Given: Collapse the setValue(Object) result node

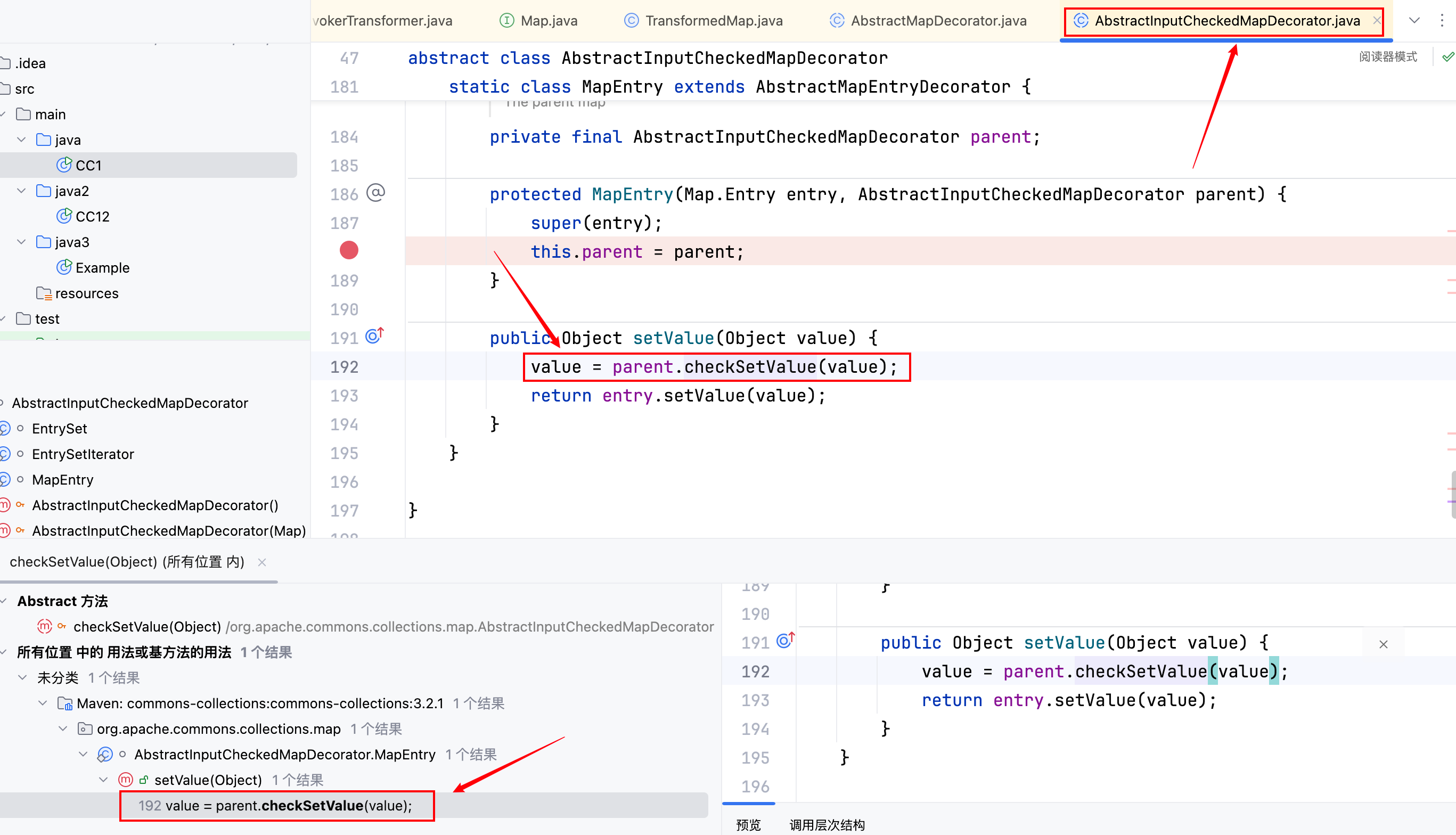Looking at the screenshot, I should 103,780.
